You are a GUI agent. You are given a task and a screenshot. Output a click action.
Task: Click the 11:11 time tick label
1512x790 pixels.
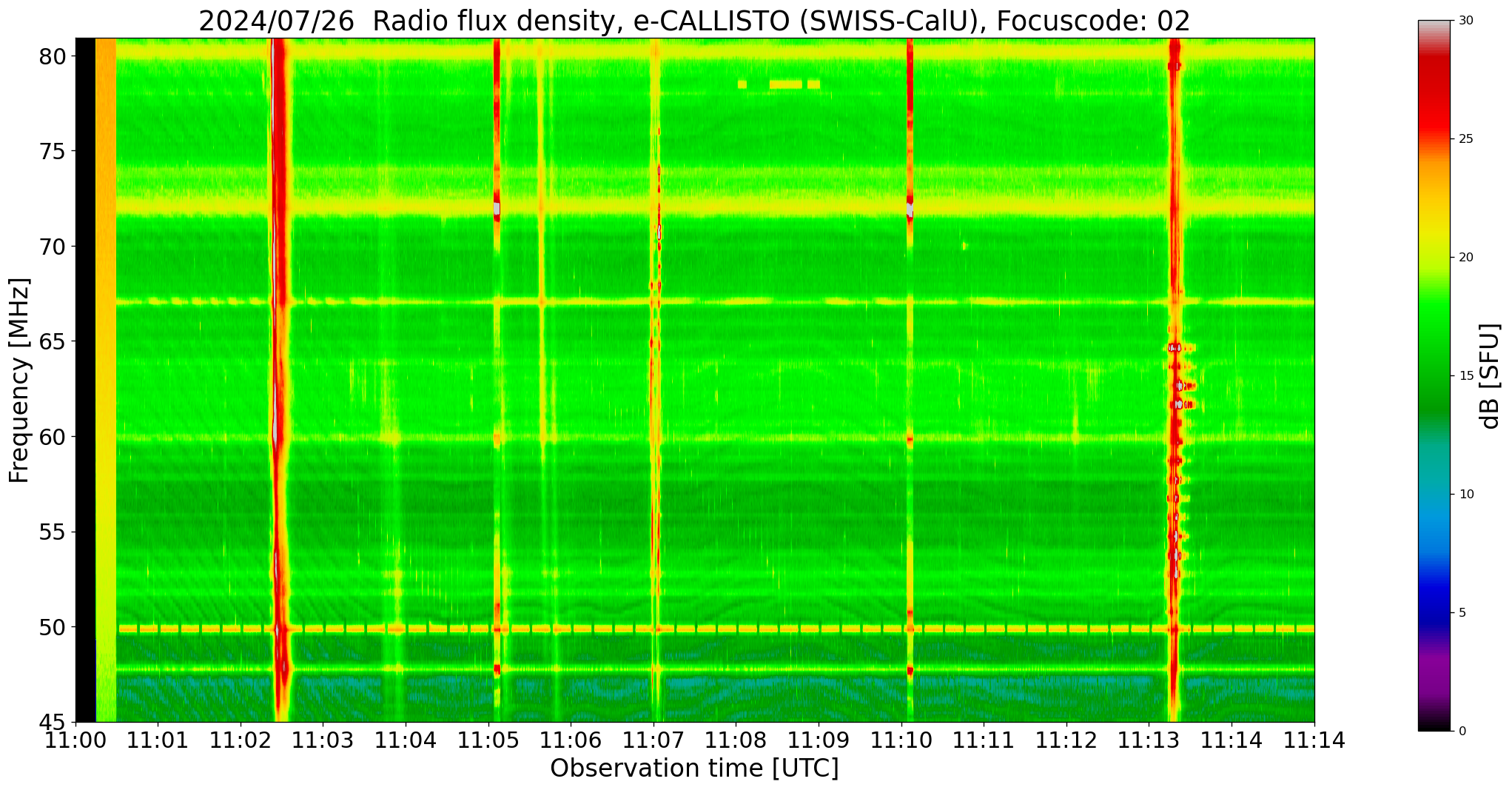[984, 740]
